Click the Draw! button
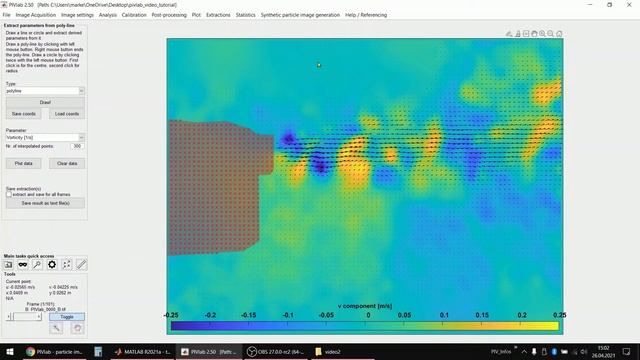This screenshot has height=360, width=640. coord(45,102)
